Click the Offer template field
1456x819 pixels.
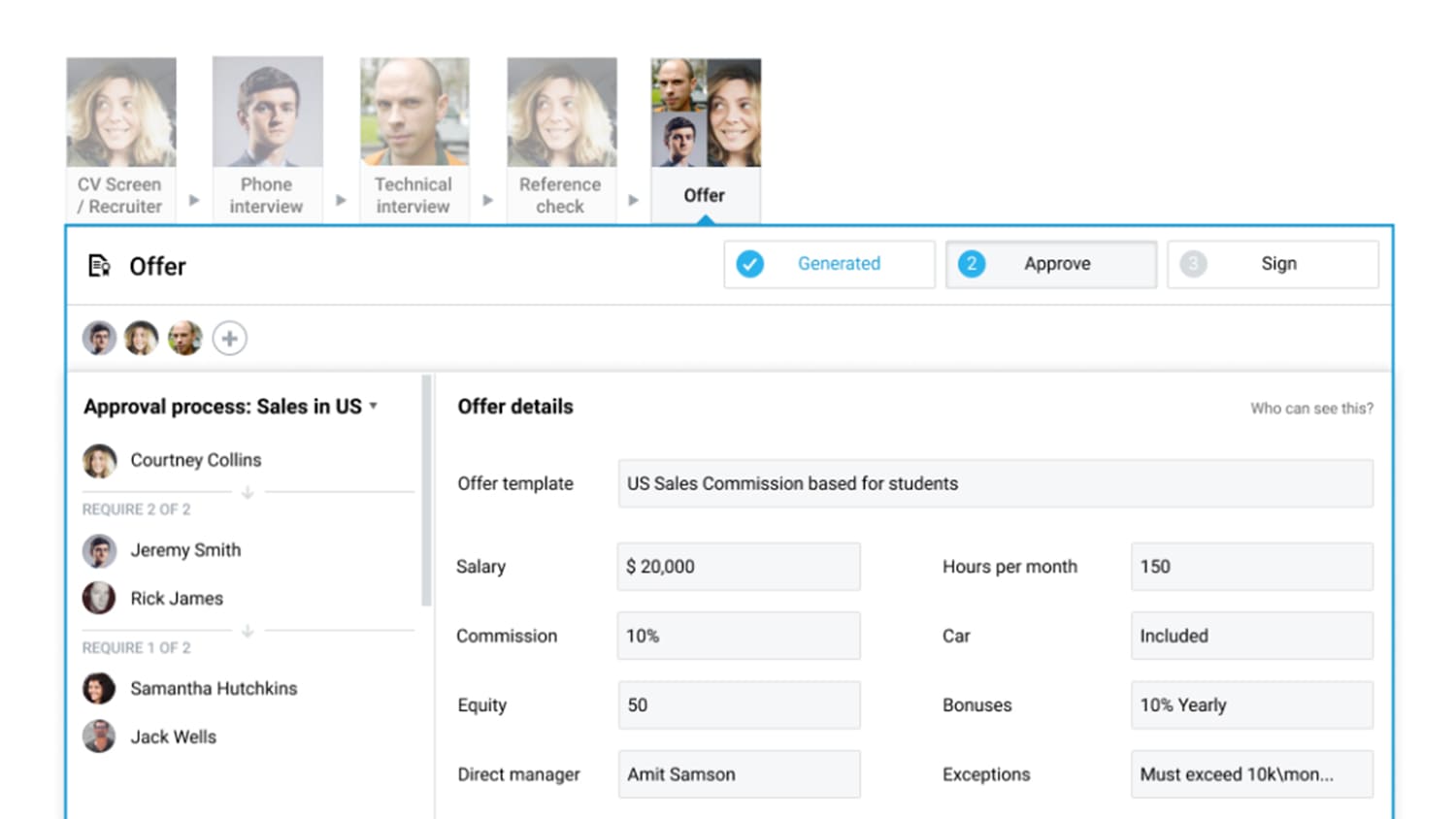[x=996, y=483]
